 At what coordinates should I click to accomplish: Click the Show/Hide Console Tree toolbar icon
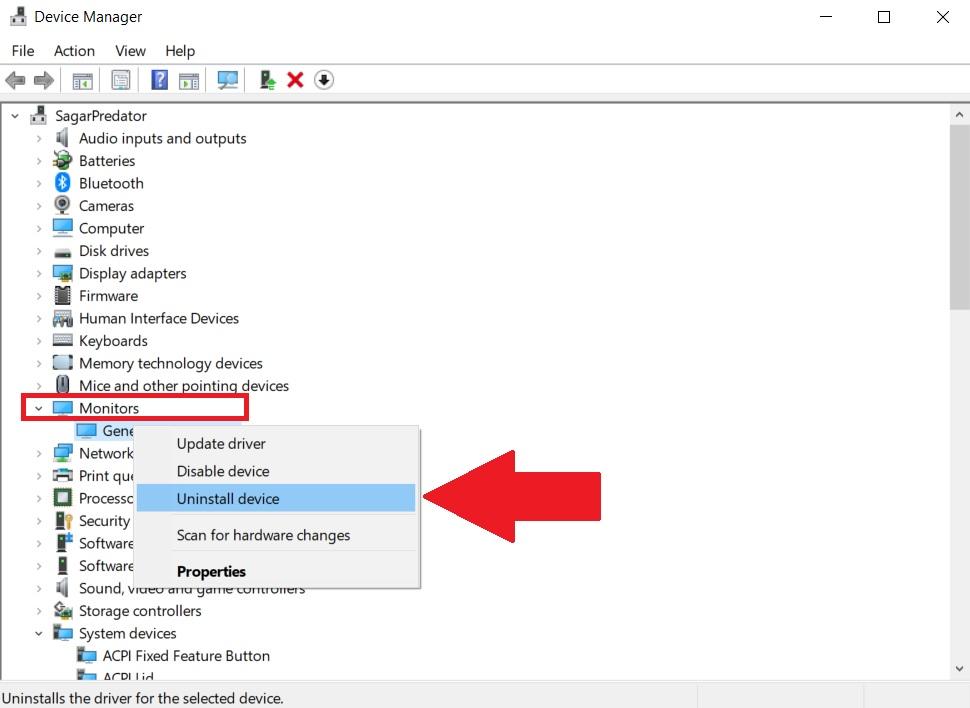82,80
